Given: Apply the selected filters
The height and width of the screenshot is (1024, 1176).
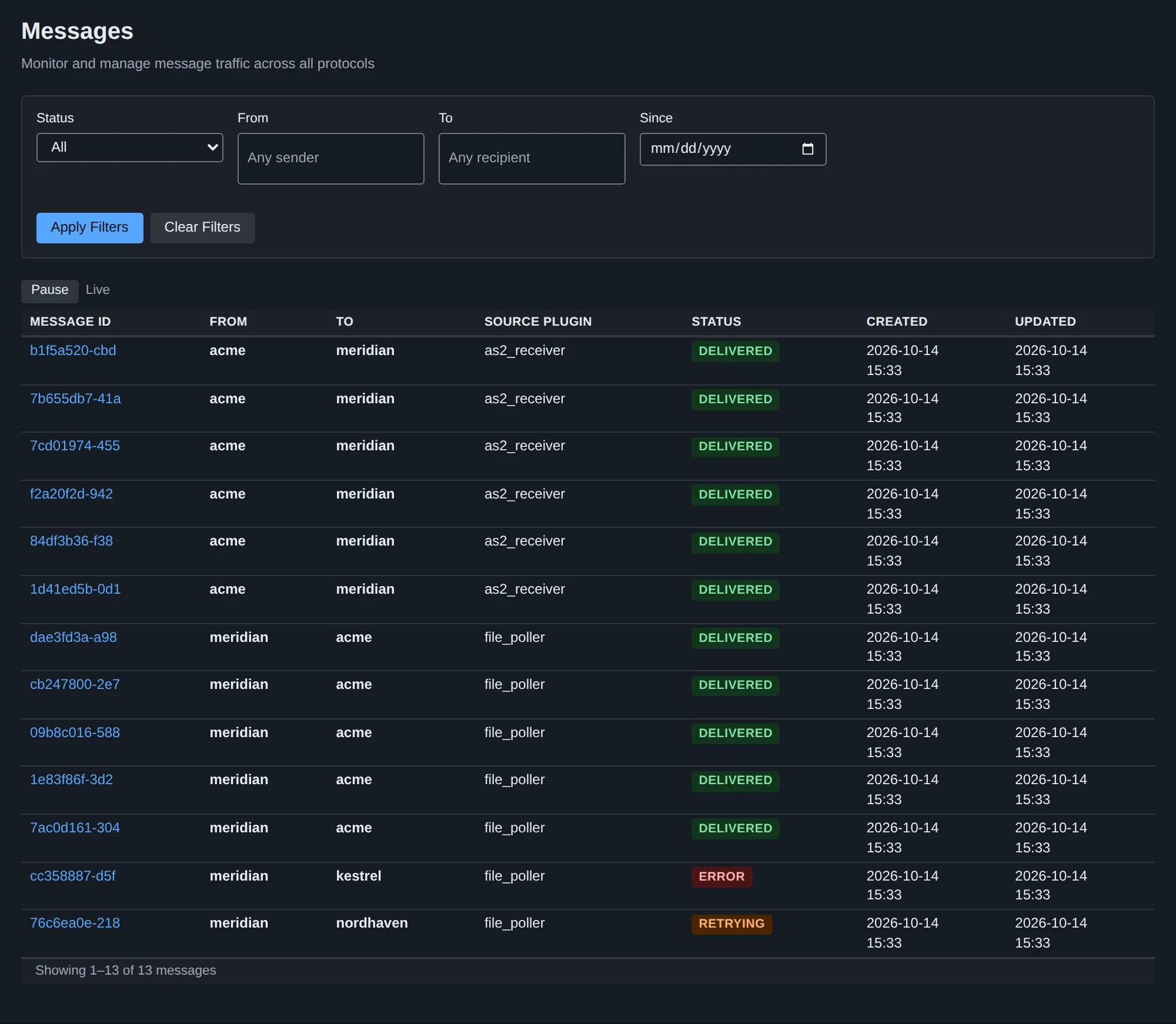Looking at the screenshot, I should pyautogui.click(x=89, y=227).
